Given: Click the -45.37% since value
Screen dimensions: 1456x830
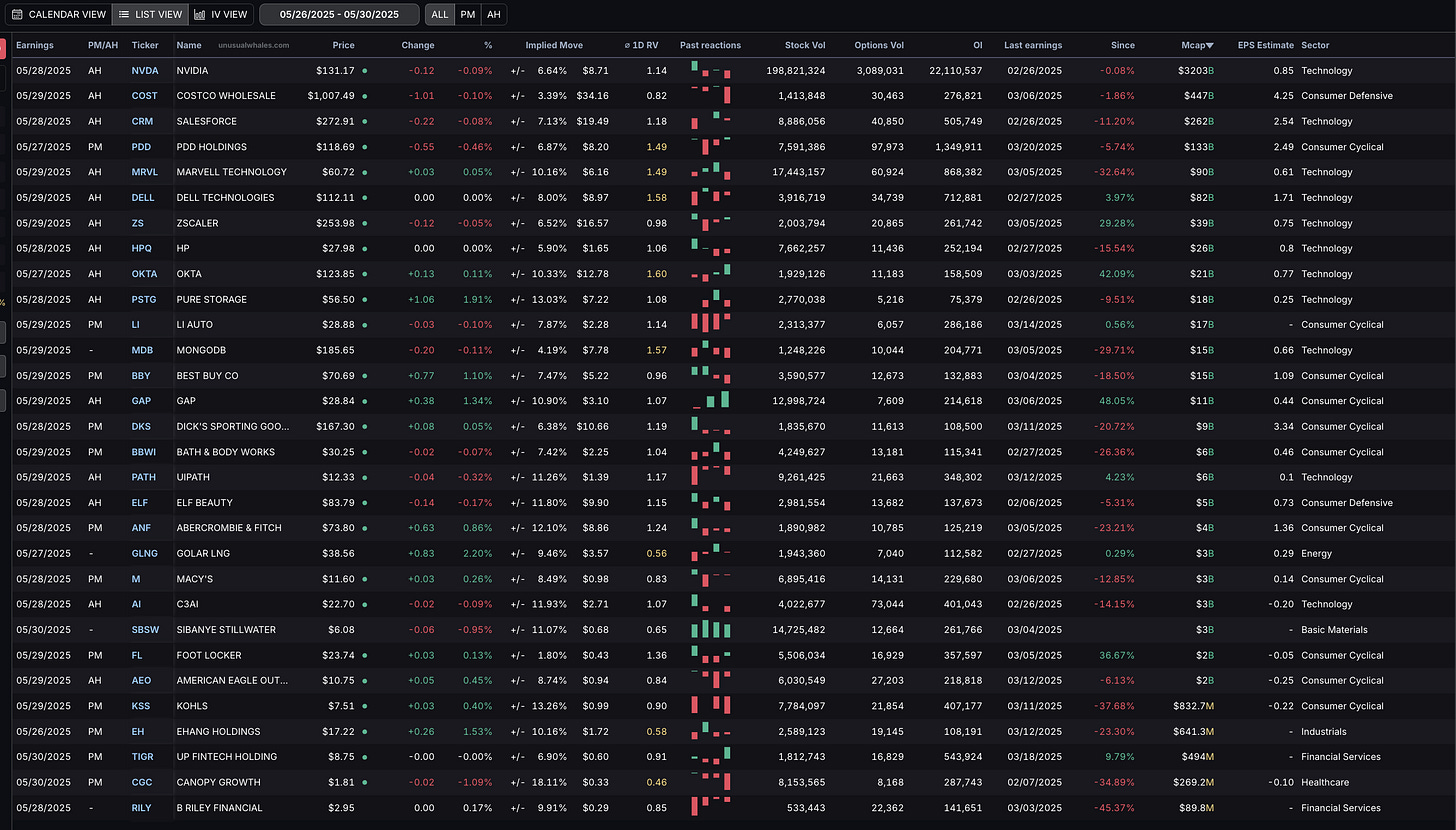Looking at the screenshot, I should pos(1115,808).
